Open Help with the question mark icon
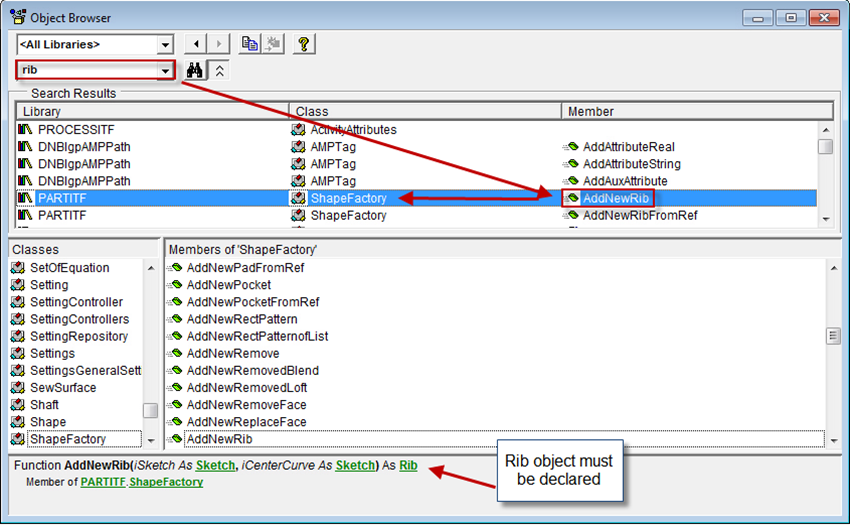The height and width of the screenshot is (525, 850). tap(304, 44)
